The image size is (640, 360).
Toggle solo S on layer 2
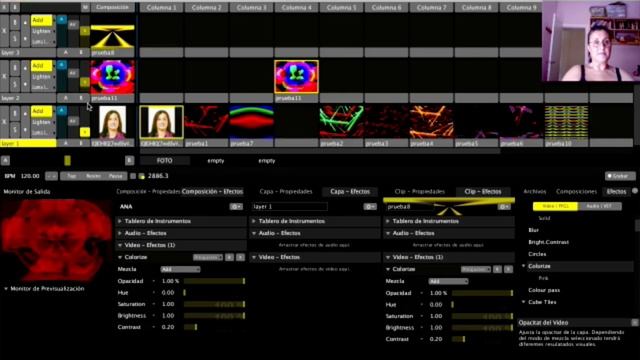[x=15, y=84]
